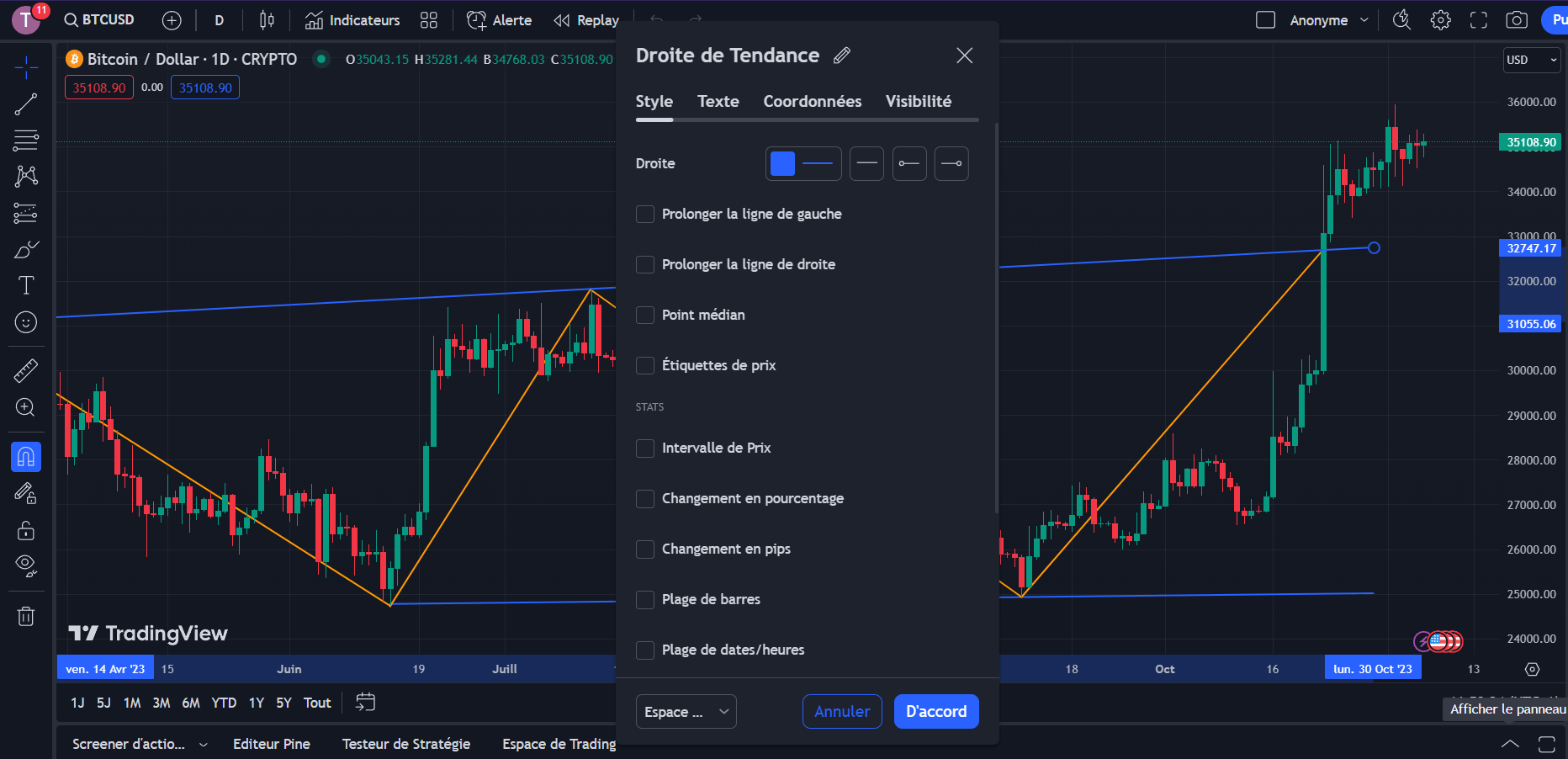Select the Trend Line drawing tool
Viewport: 1568px width, 759px height.
[25, 103]
